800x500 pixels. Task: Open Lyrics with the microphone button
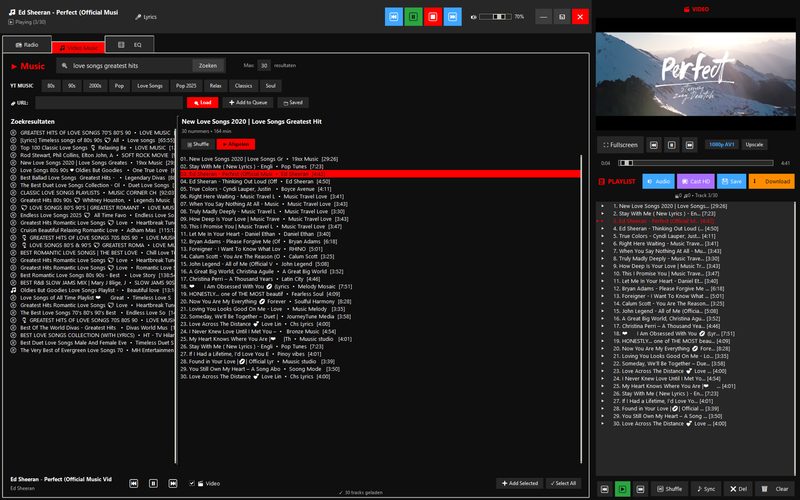[146, 17]
